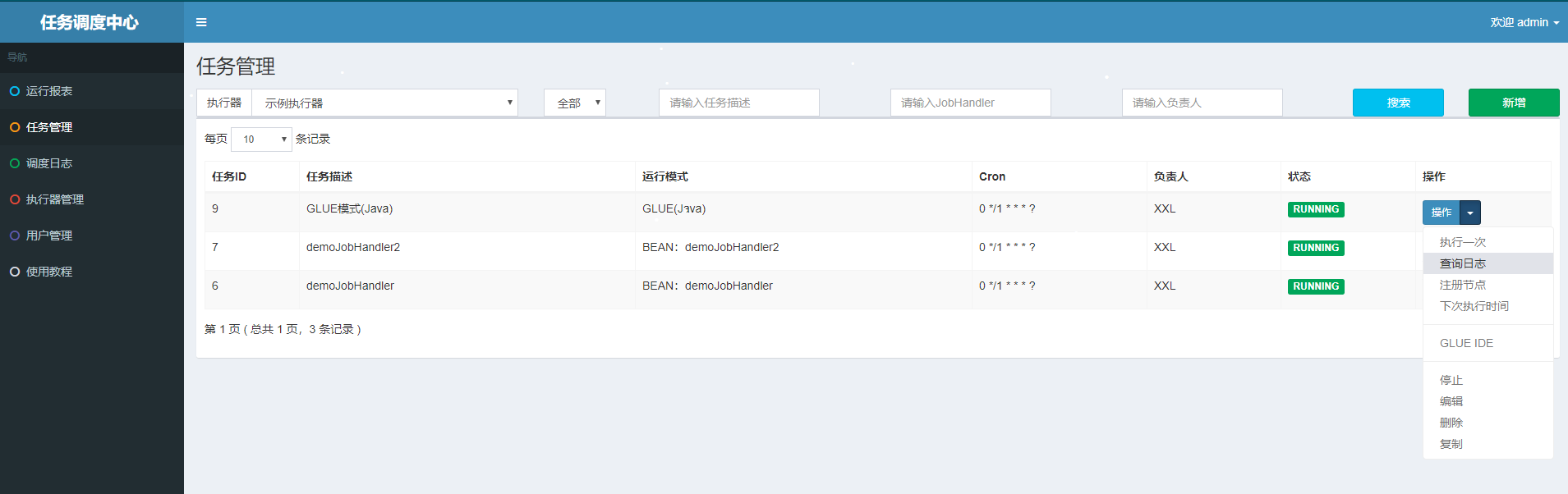
Task: Choose 注册节点 from the action menu
Action: coord(1488,285)
